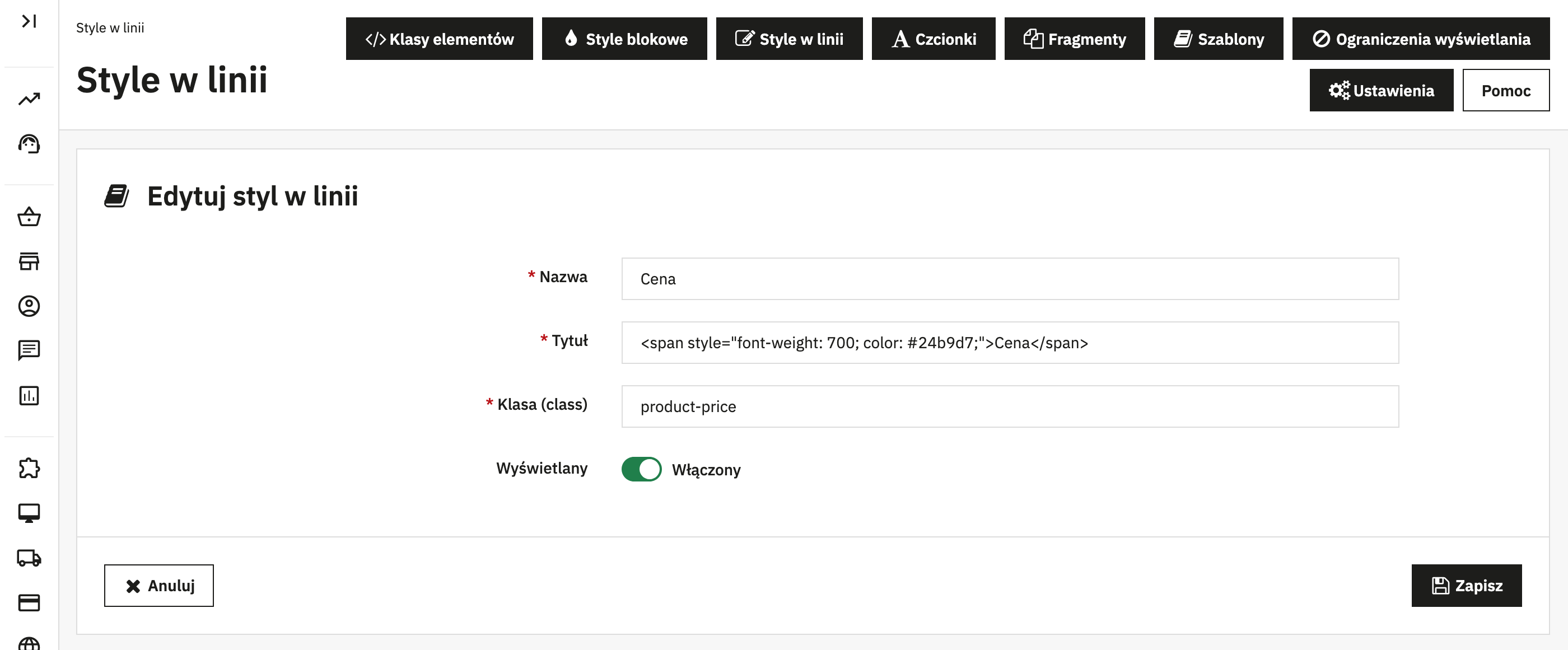This screenshot has width=1568, height=650.
Task: Click the Pomoc help button
Action: pos(1505,91)
